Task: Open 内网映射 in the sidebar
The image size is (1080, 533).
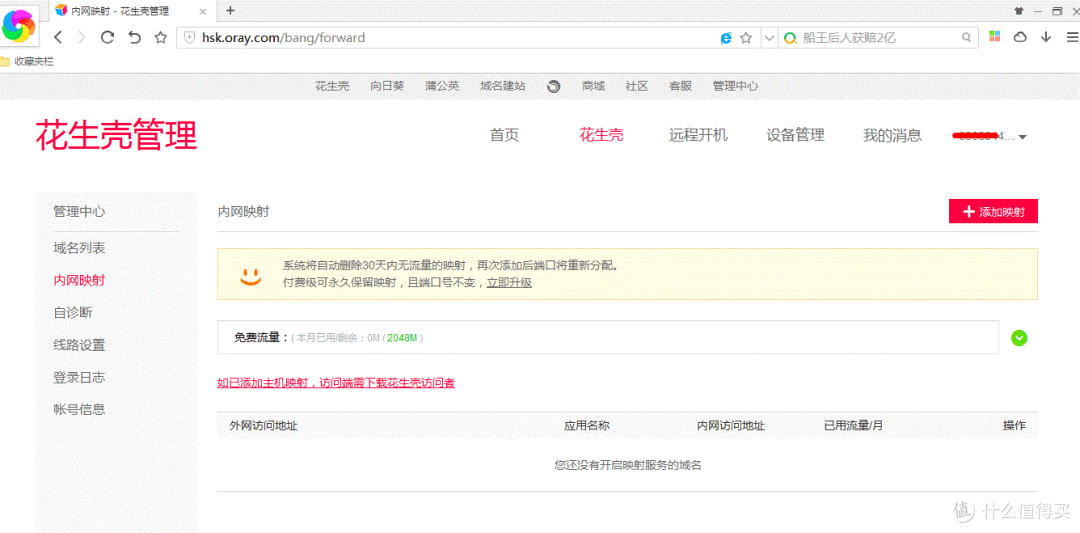Action: tap(79, 280)
